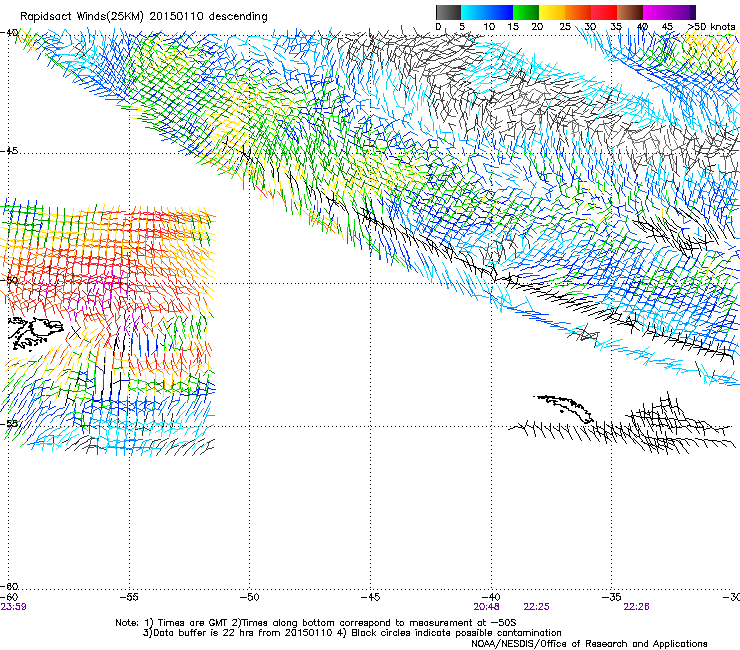740x650 pixels.
Task: Click the South Georgia island coastline outline
Action: [x=564, y=409]
